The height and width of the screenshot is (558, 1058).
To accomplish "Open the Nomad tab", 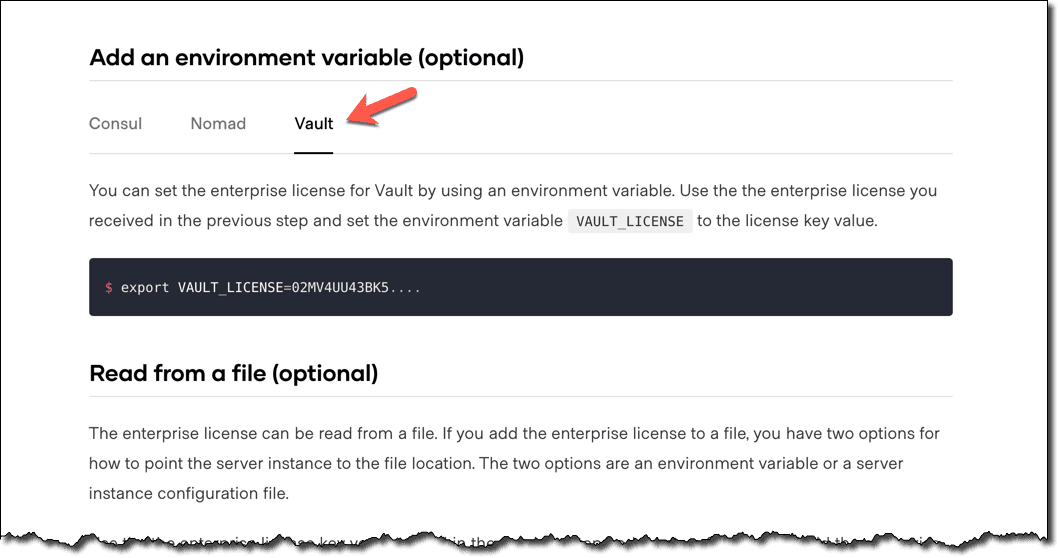I will pyautogui.click(x=218, y=124).
